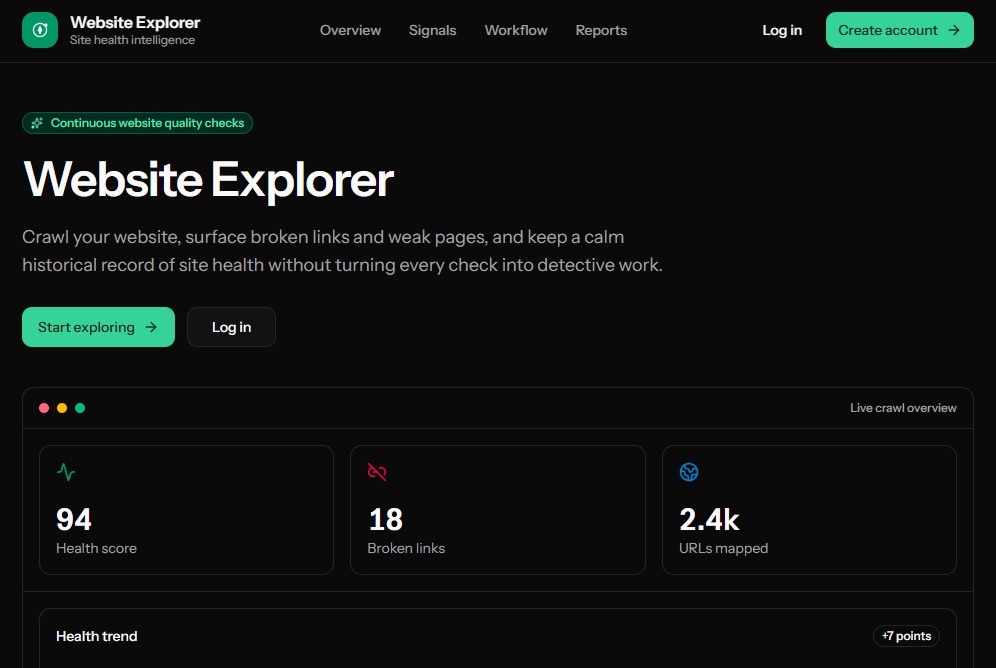Click the sparkle icon in quality checks badge
The image size is (996, 668).
pyautogui.click(x=37, y=123)
